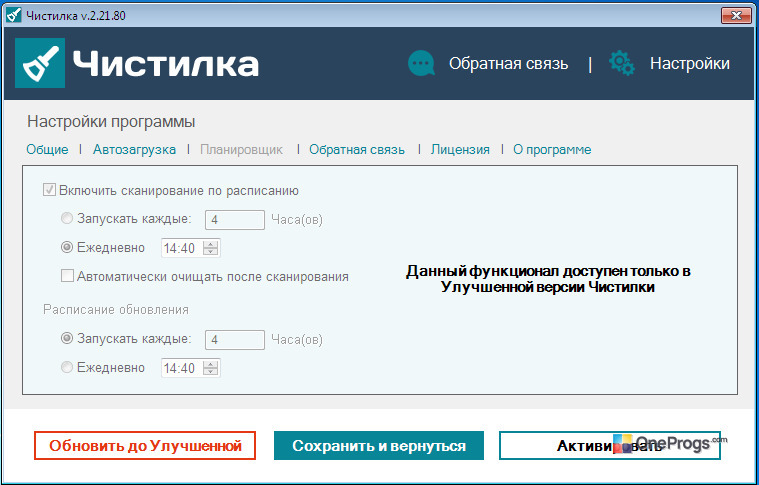The image size is (759, 485).
Task: Click Сохранить и вернуться button
Action: click(x=379, y=445)
